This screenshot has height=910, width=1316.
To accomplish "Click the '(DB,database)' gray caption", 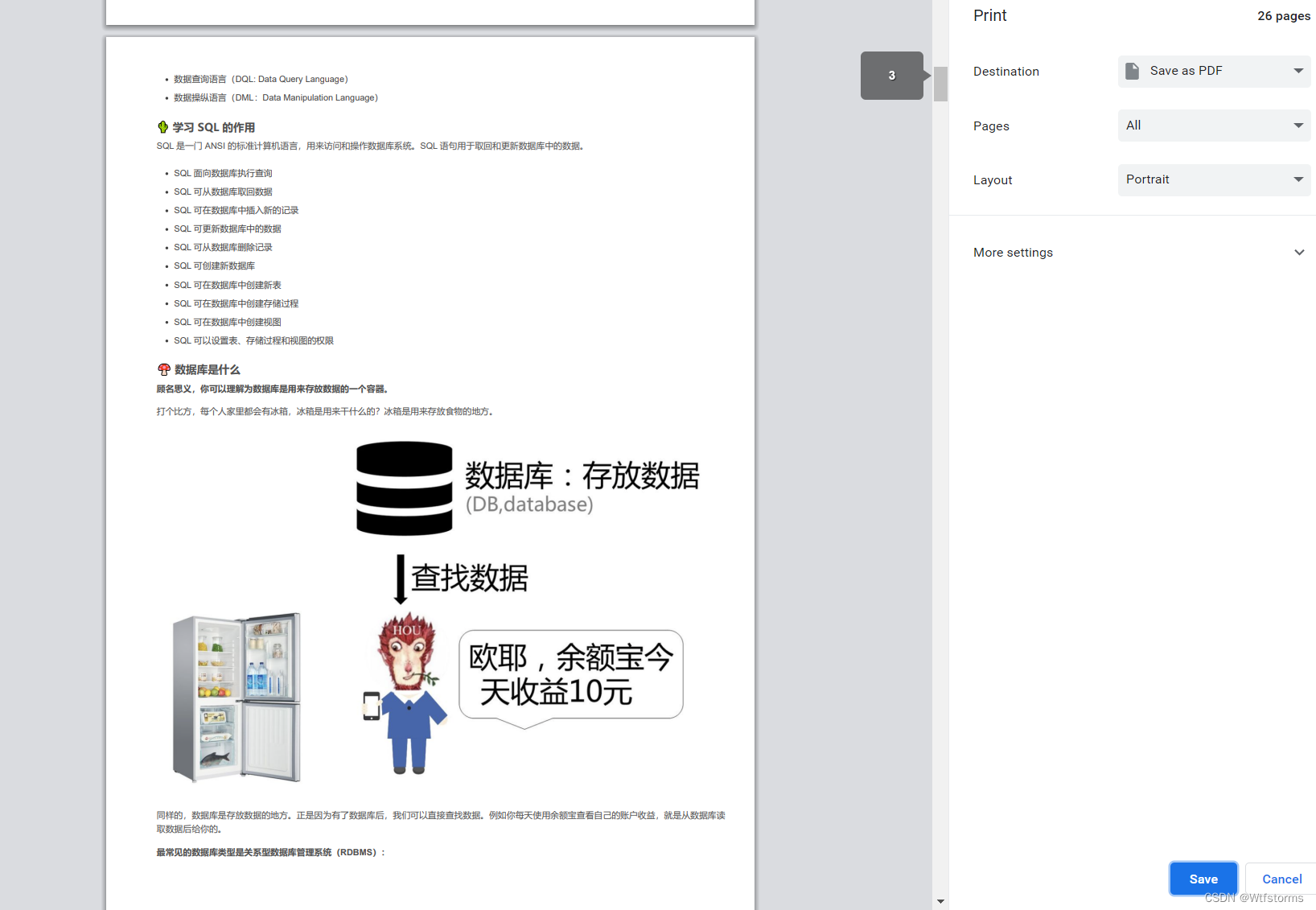I will (529, 504).
